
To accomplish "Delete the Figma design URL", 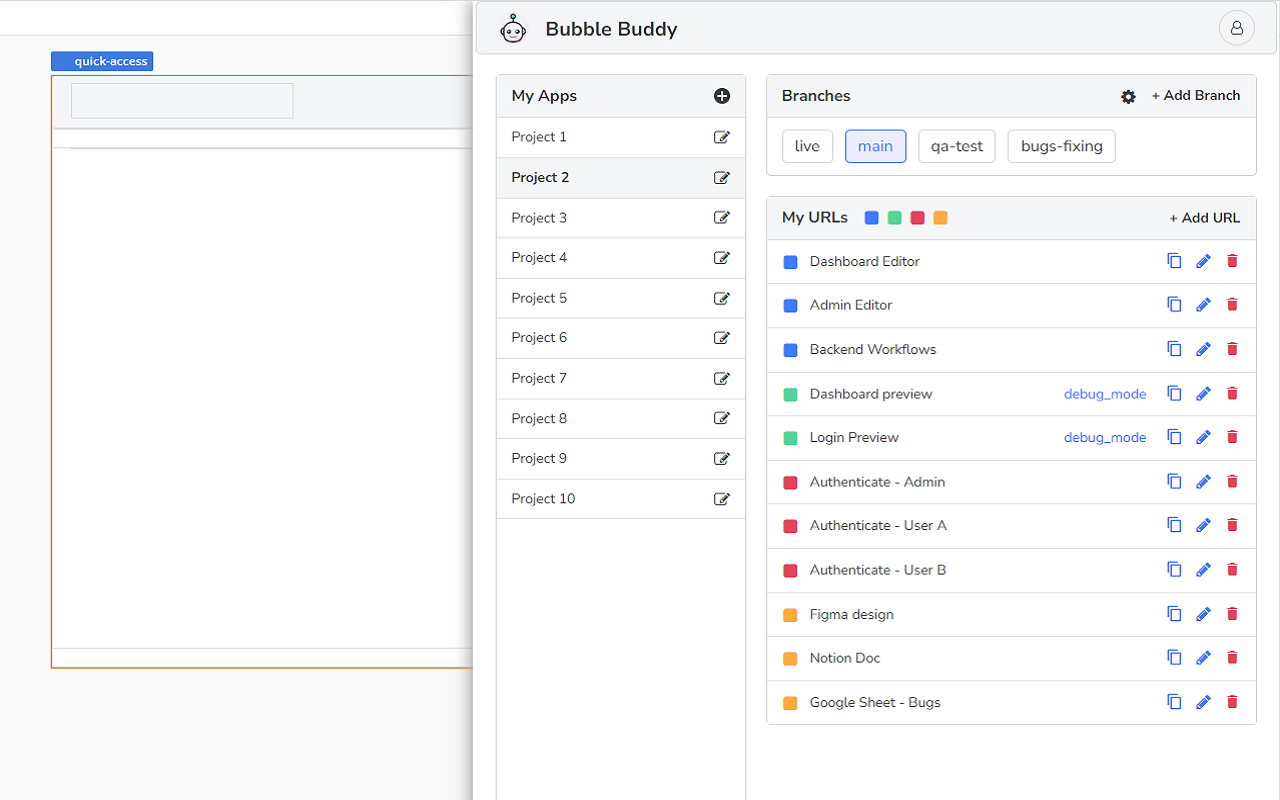I will pos(1232,614).
